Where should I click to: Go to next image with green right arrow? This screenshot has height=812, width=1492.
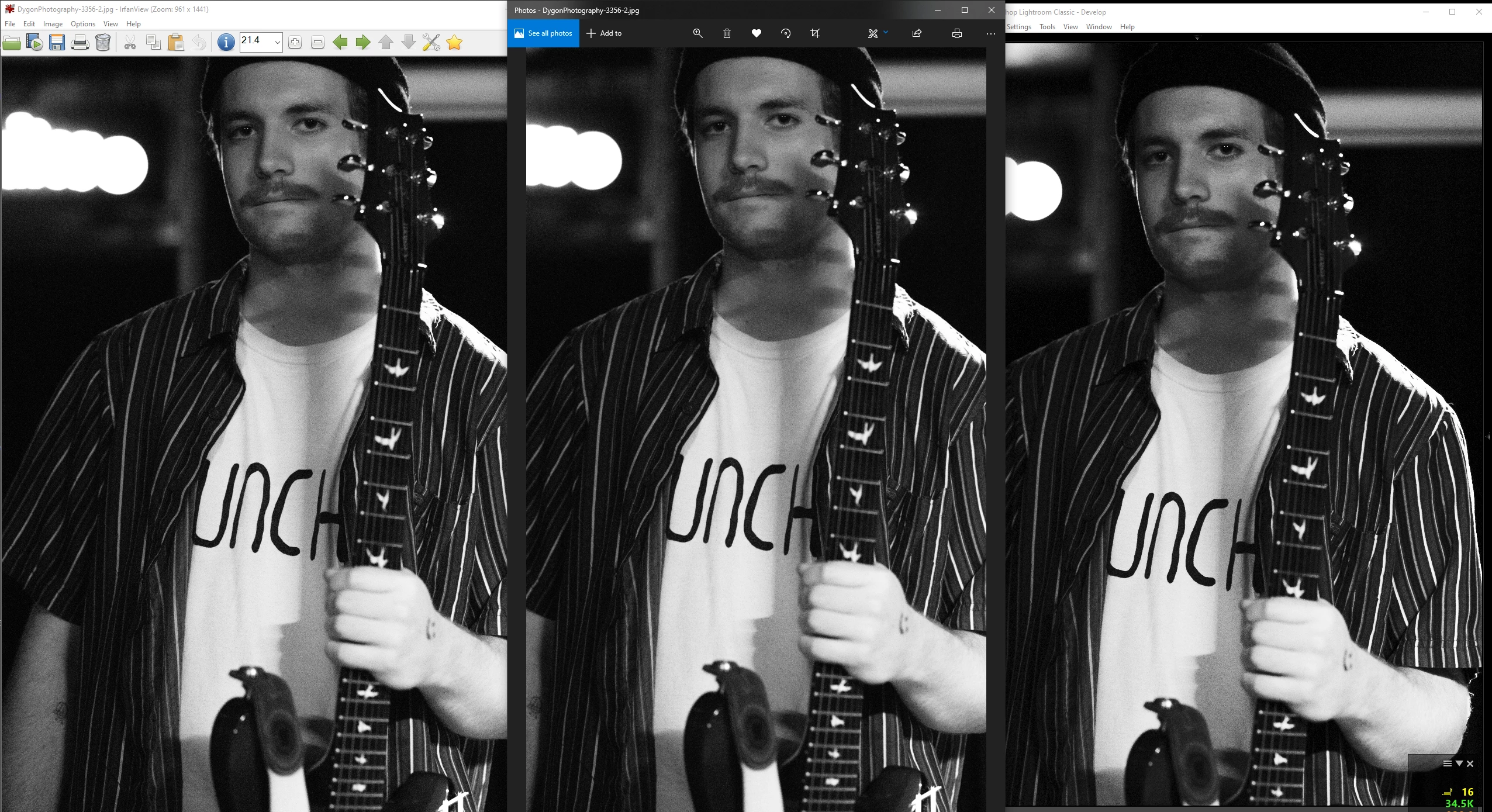click(x=363, y=42)
